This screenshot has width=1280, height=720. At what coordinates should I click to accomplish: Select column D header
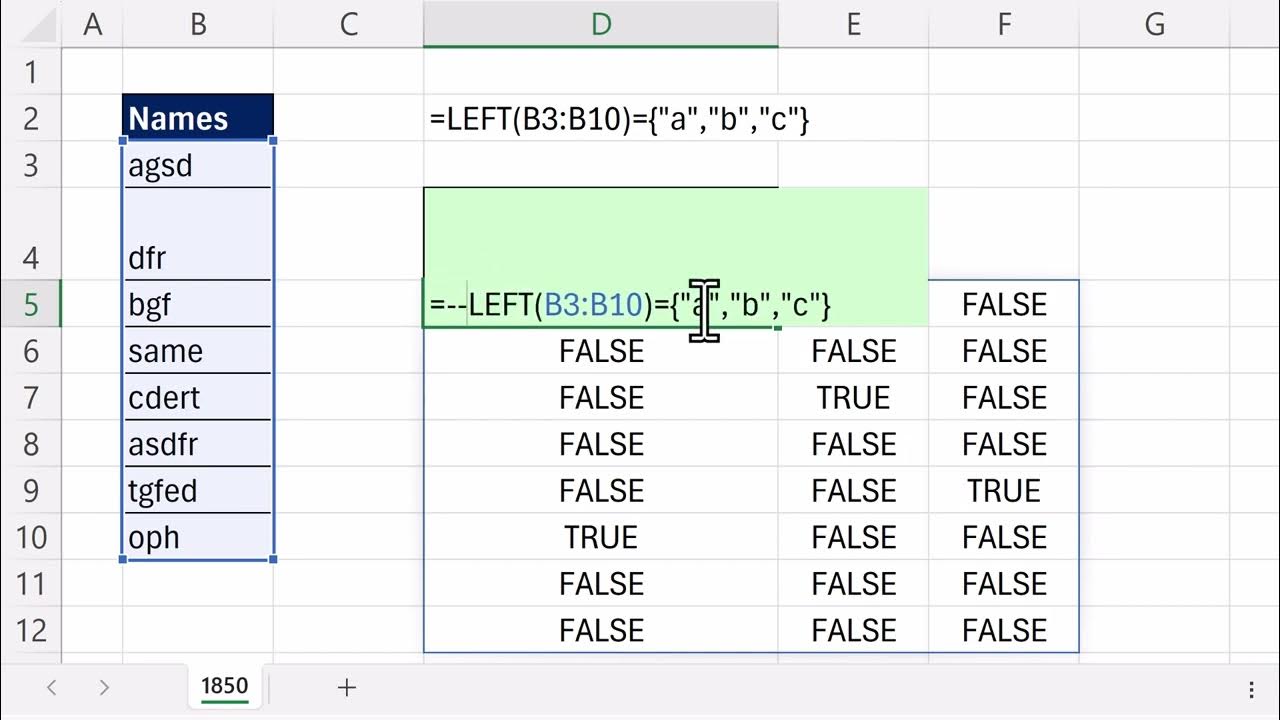[600, 24]
